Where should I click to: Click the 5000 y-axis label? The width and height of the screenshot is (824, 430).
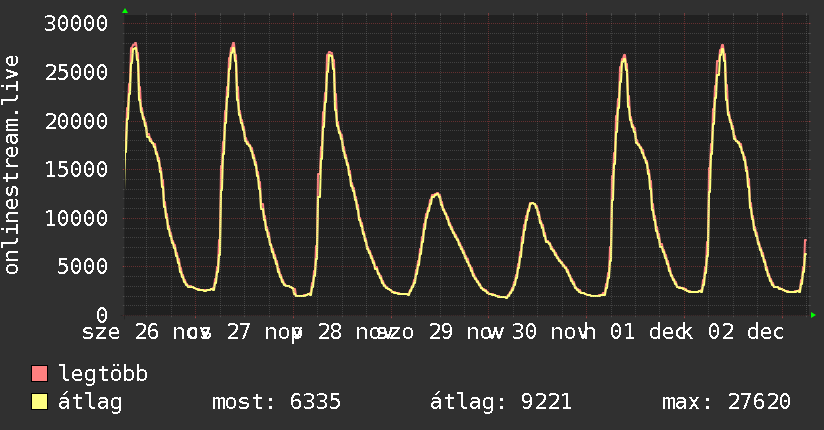(83, 267)
